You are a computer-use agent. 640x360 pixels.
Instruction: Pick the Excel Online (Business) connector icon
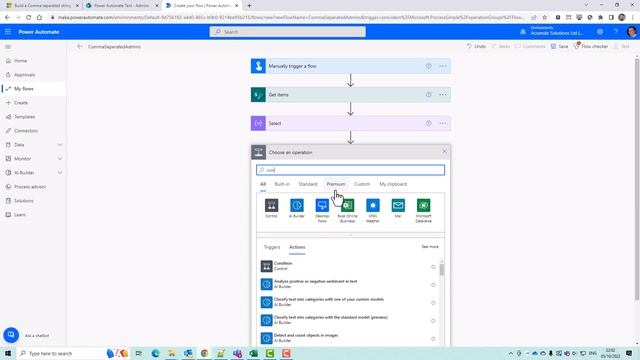347,205
